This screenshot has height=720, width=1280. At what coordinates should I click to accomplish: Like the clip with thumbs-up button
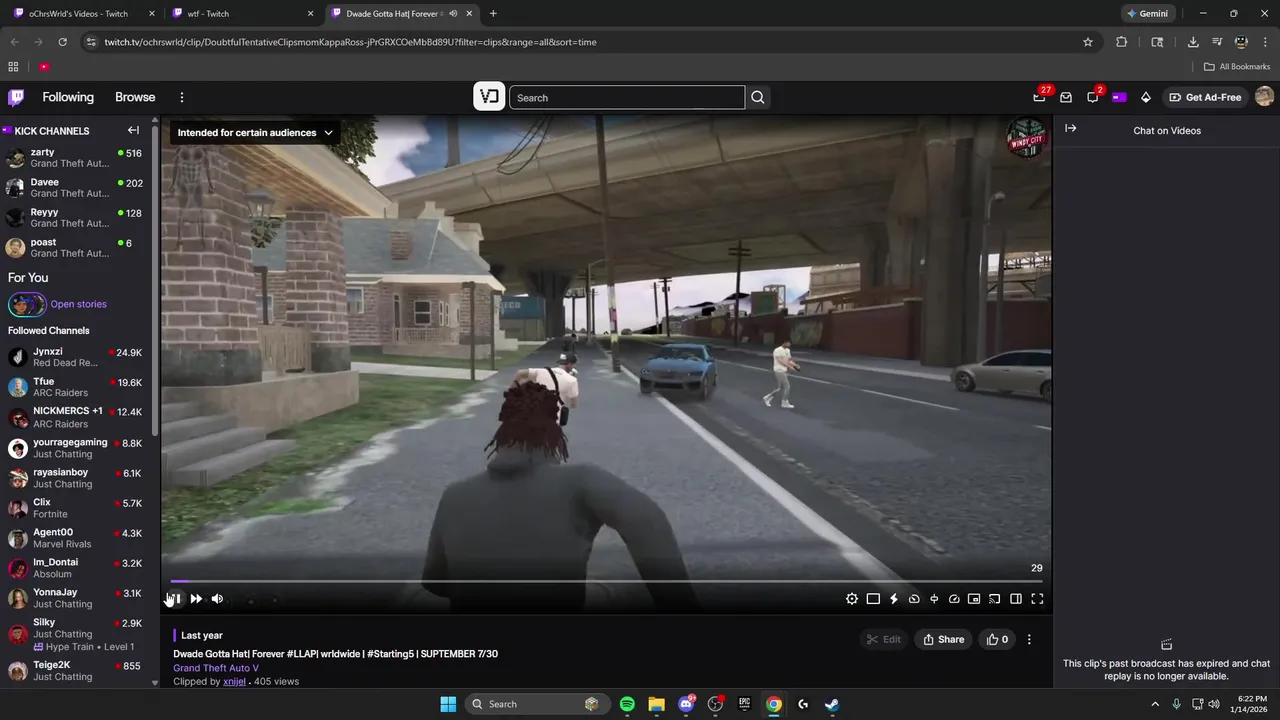(x=997, y=639)
